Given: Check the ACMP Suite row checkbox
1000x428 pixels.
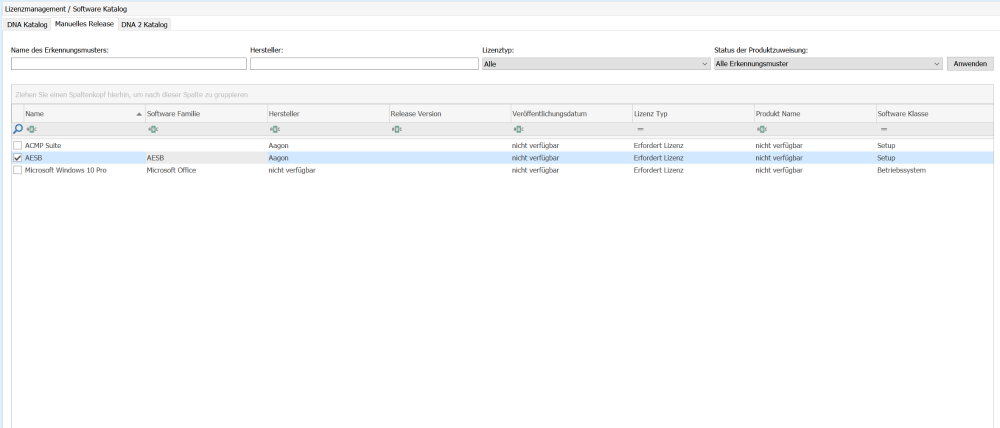Looking at the screenshot, I should click(17, 145).
